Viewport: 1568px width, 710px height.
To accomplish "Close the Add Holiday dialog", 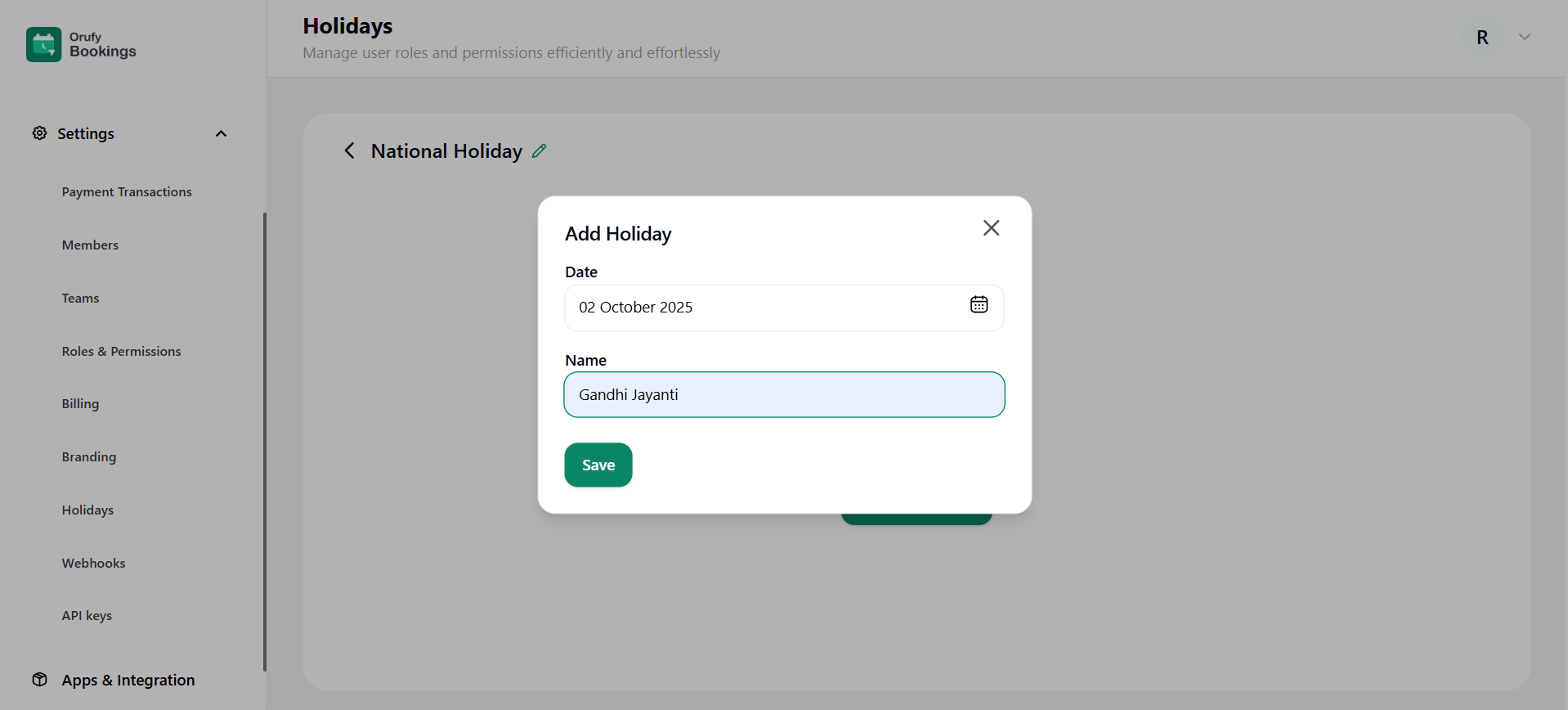I will click(991, 228).
